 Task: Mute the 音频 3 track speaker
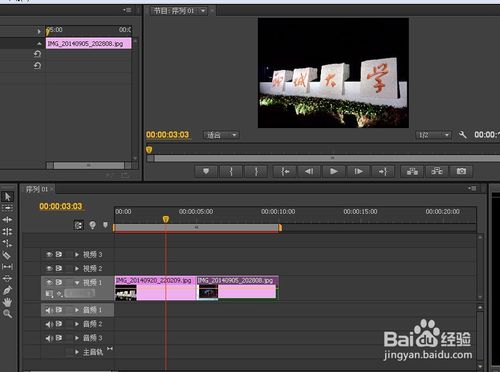[x=49, y=338]
